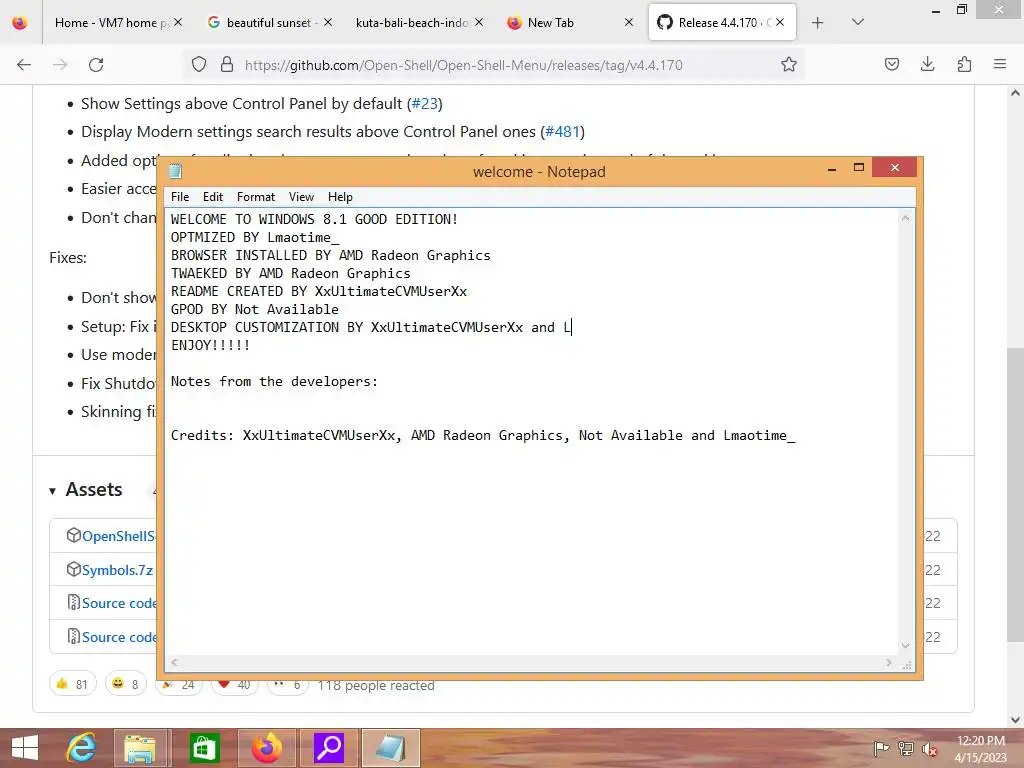Open Action Center flag in system tray
Viewport: 1024px width, 768px height.
click(x=882, y=748)
